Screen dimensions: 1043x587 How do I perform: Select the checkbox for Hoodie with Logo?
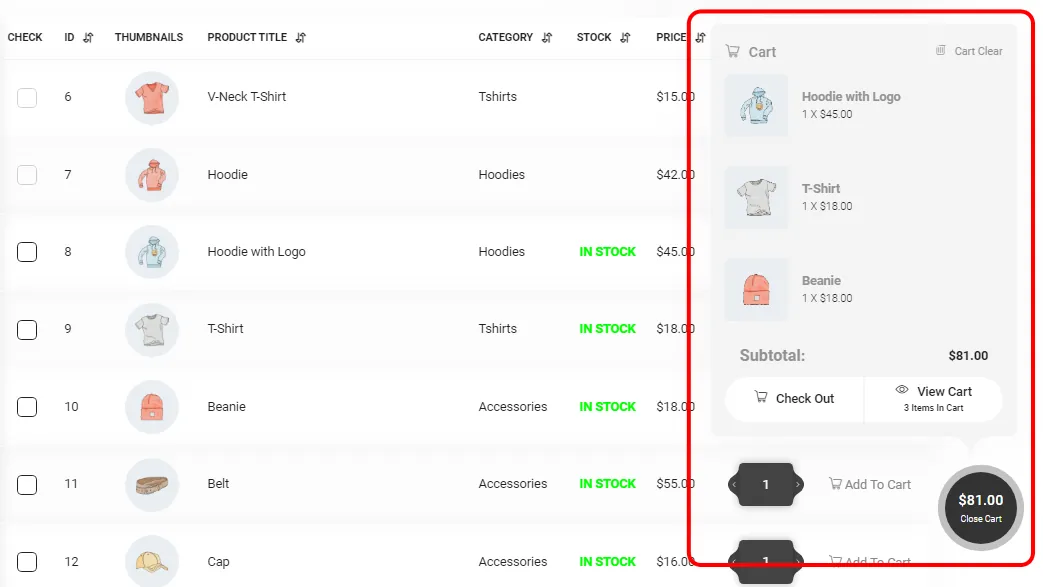[x=27, y=252]
